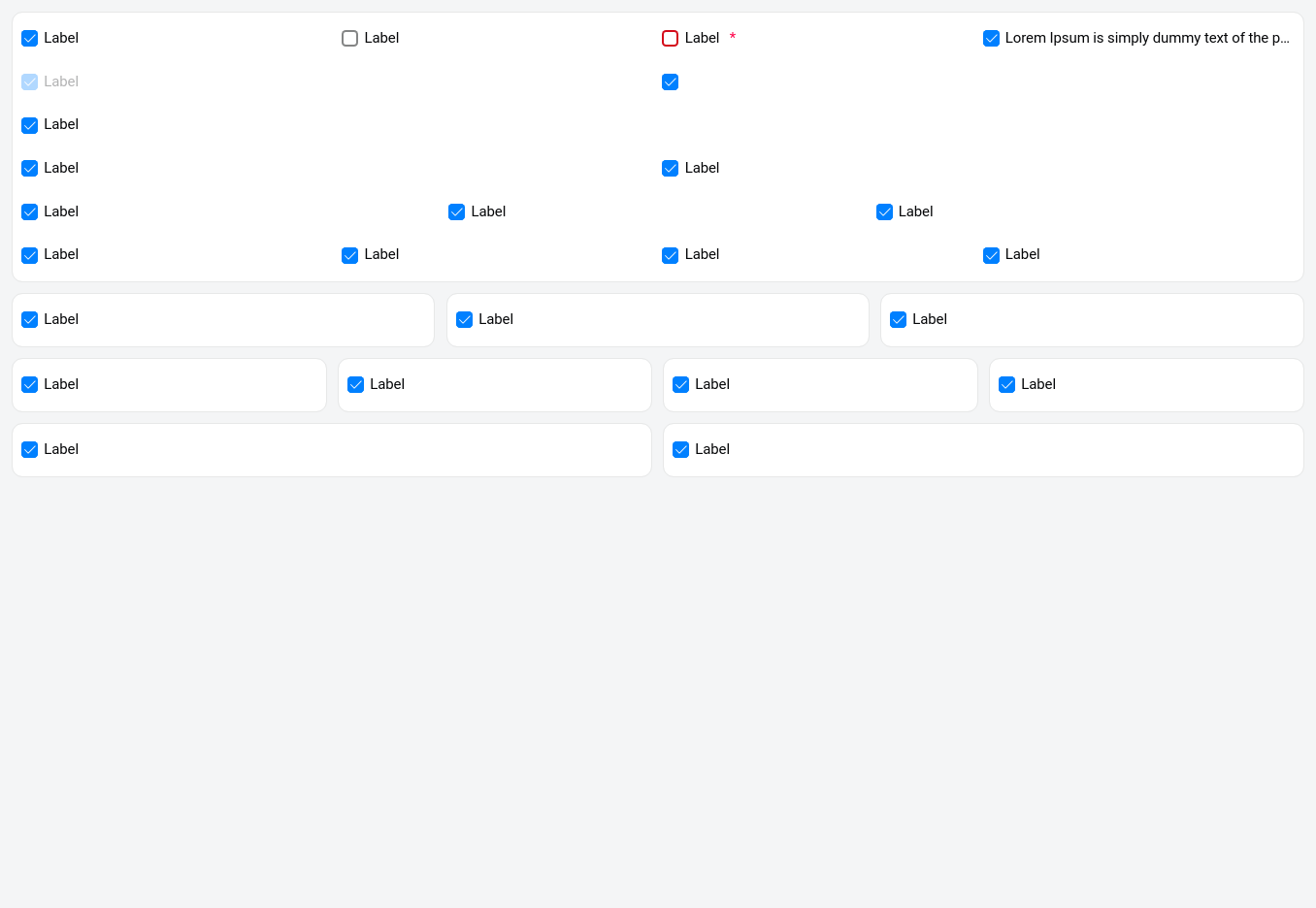Screen dimensions: 1316x908
Task: Toggle the checkbox in the first of three cards
Action: pos(29,320)
